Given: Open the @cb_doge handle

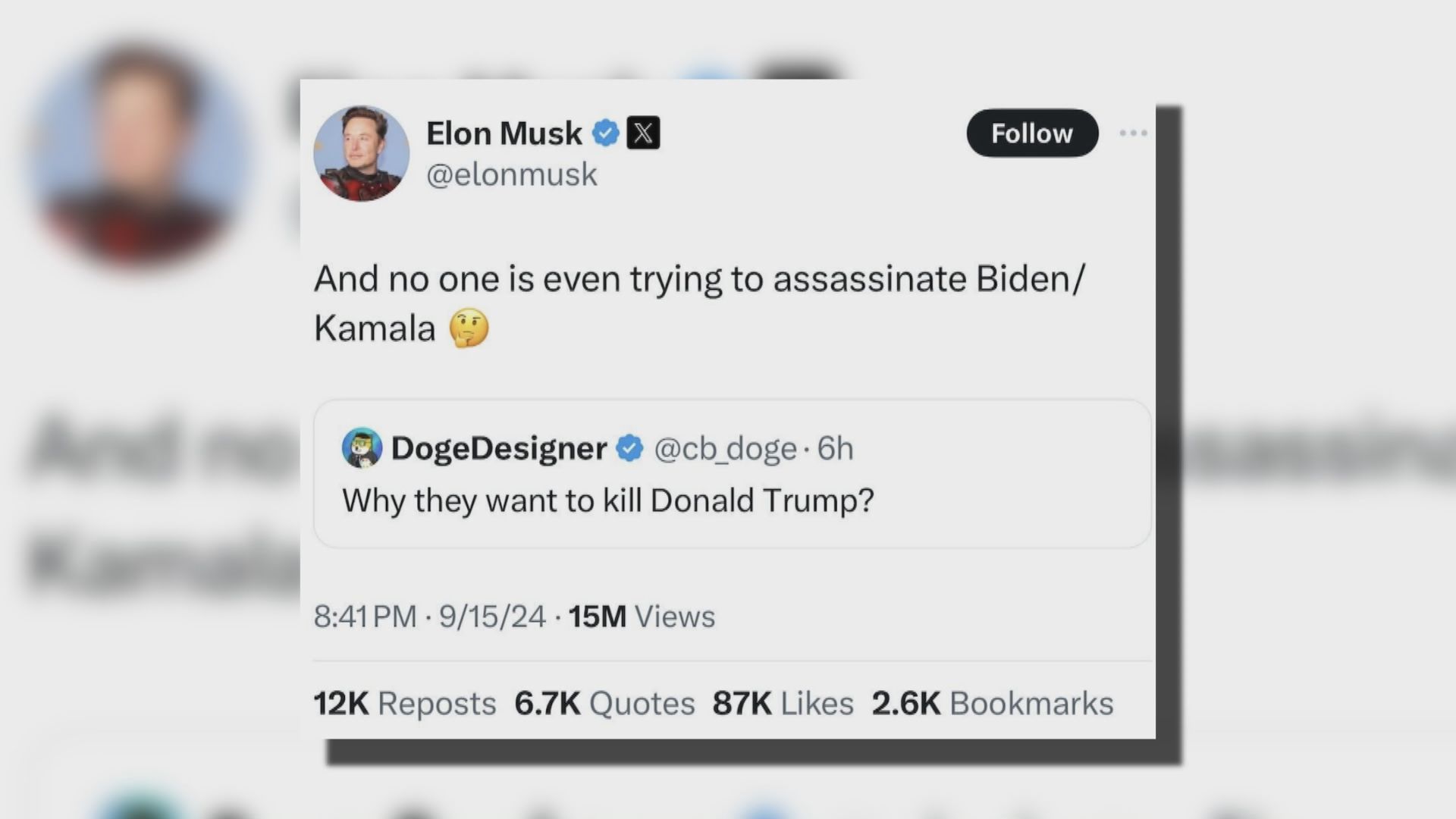Looking at the screenshot, I should click(725, 449).
